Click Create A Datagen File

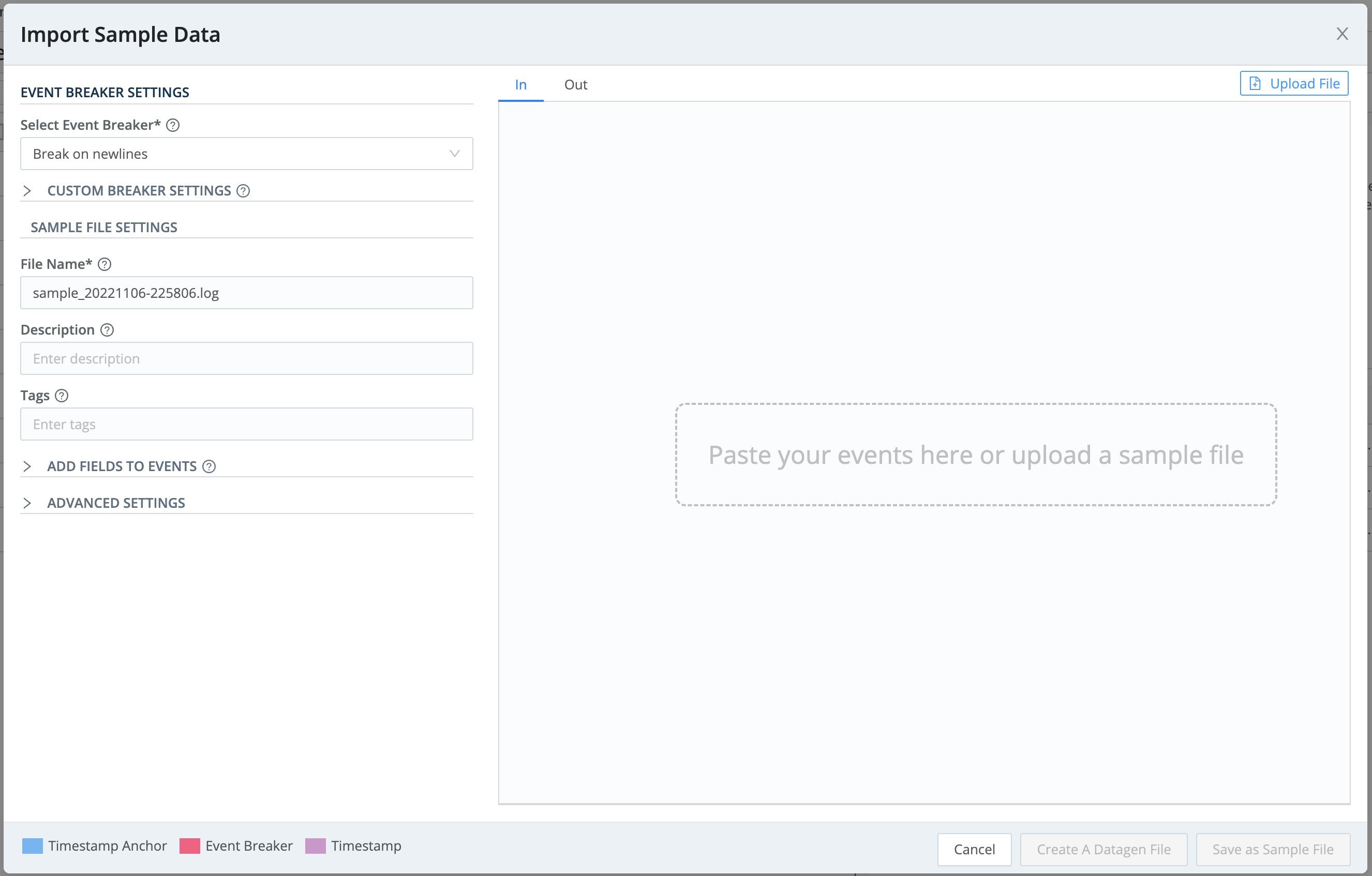[1103, 849]
